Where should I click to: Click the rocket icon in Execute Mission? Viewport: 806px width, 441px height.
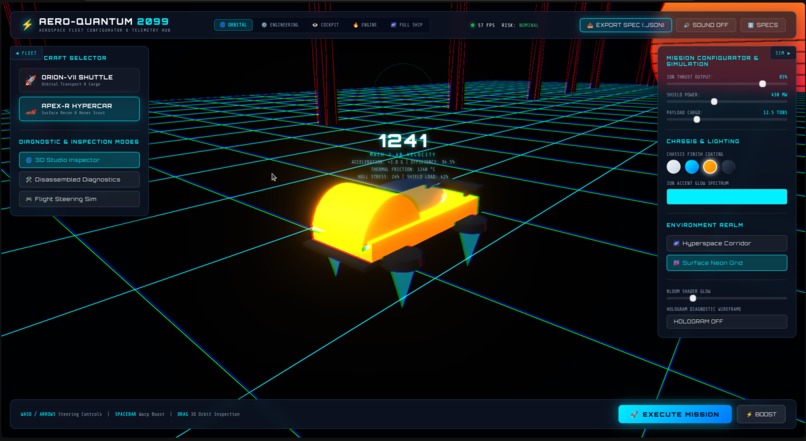click(634, 414)
